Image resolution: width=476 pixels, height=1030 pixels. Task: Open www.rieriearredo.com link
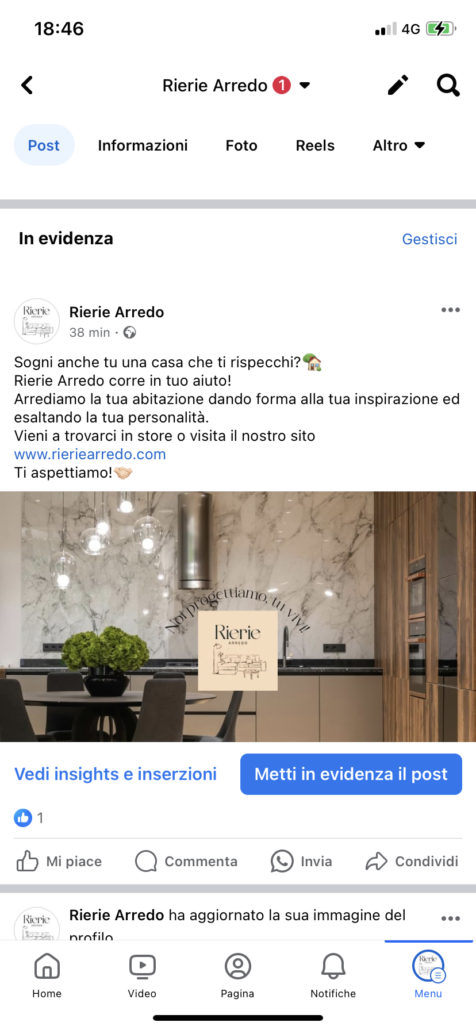(x=90, y=454)
